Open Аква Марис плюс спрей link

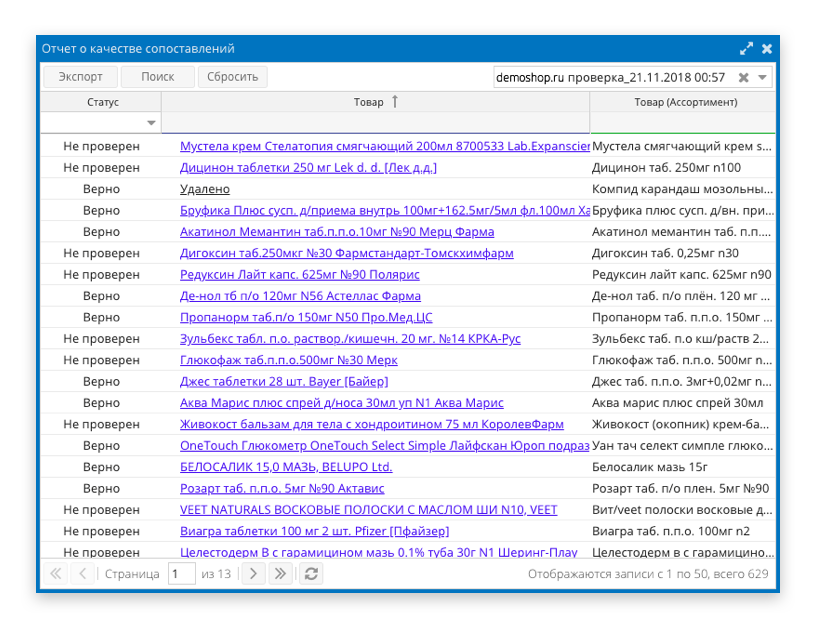pos(342,403)
